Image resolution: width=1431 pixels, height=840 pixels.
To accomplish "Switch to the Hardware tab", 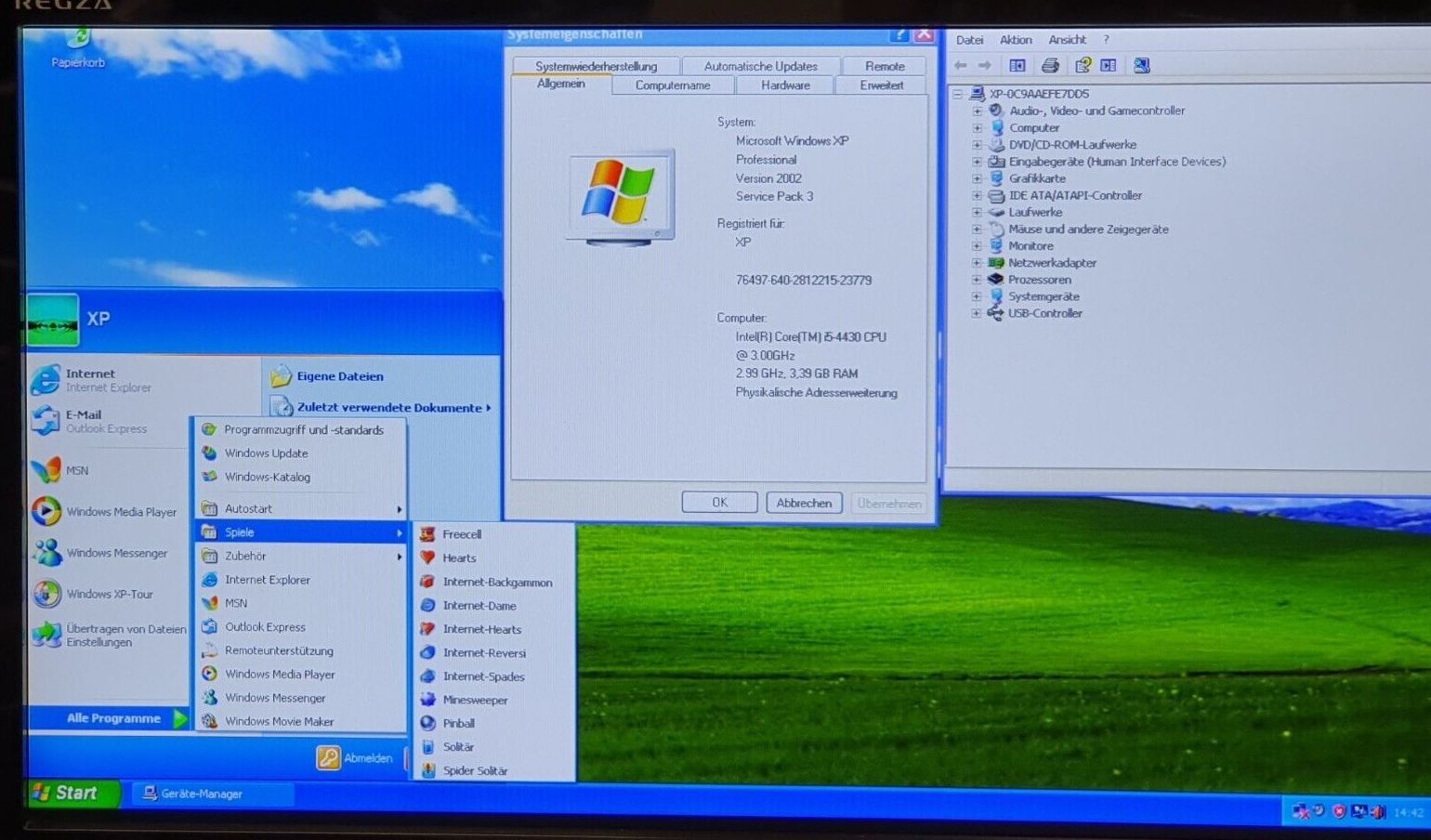I will [785, 85].
